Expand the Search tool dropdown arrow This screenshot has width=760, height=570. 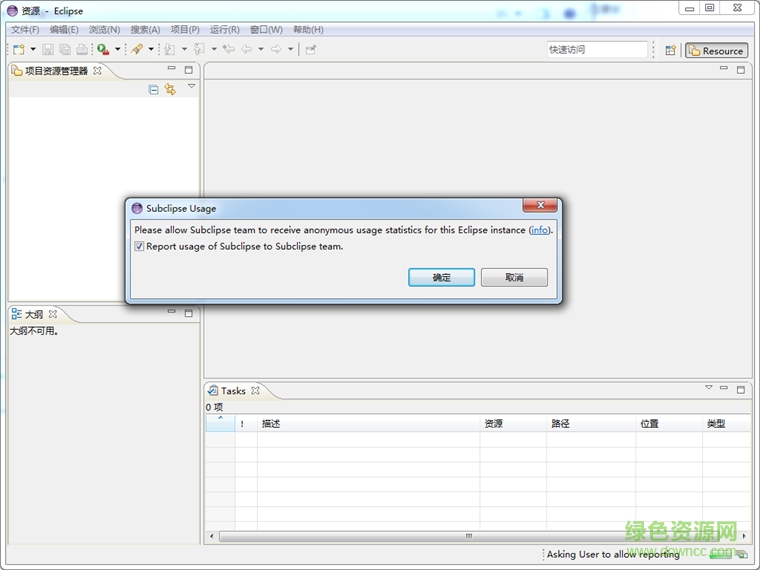click(x=151, y=49)
